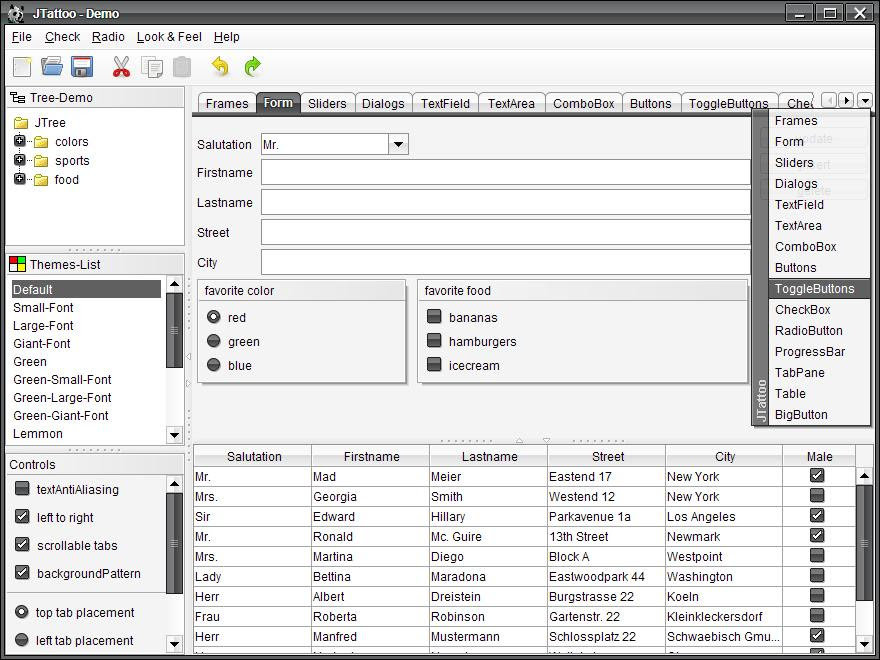Click the Cut scissors icon
880x660 pixels.
pos(121,67)
